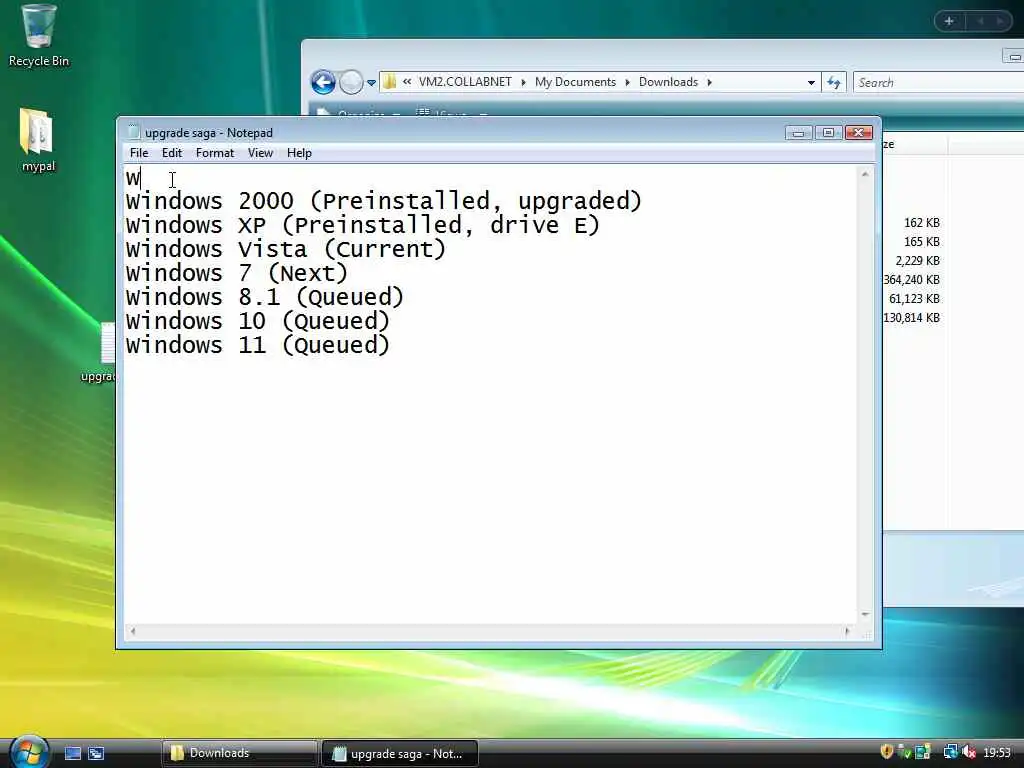Close the upgrade saga Notepad window
Image resolution: width=1024 pixels, height=768 pixels.
click(x=859, y=133)
